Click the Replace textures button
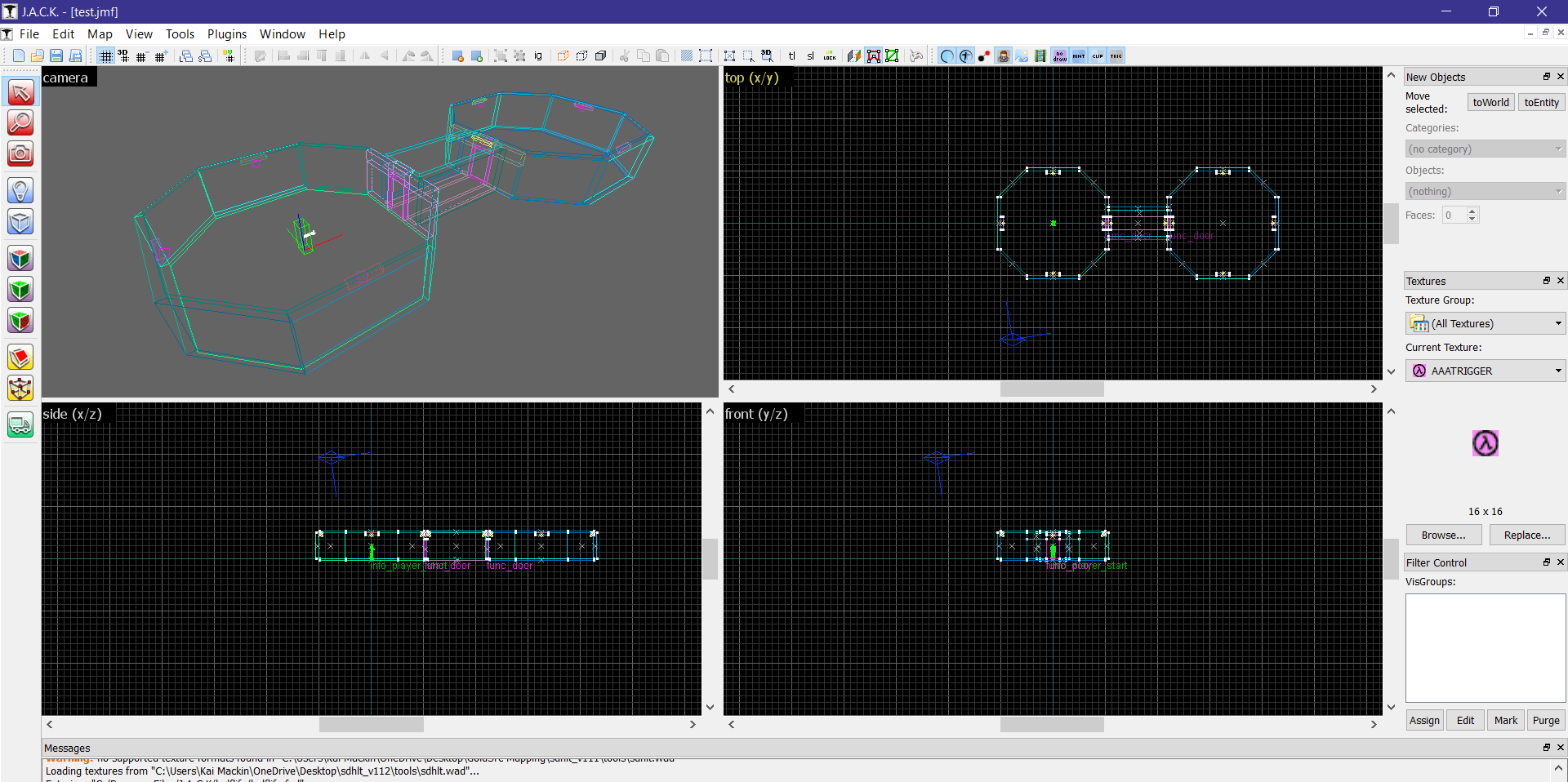 pyautogui.click(x=1527, y=535)
